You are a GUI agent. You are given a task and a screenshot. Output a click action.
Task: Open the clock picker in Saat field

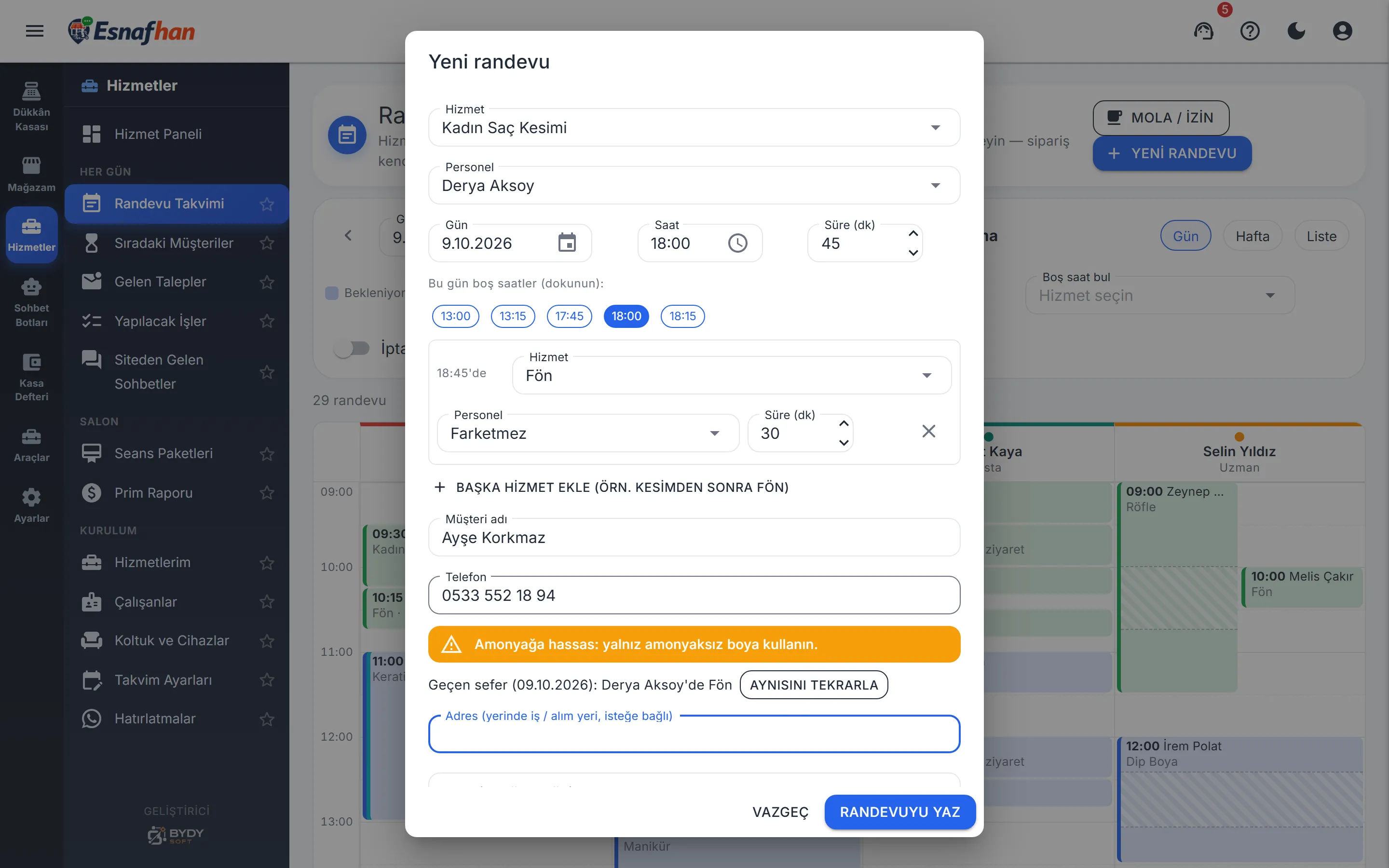737,243
